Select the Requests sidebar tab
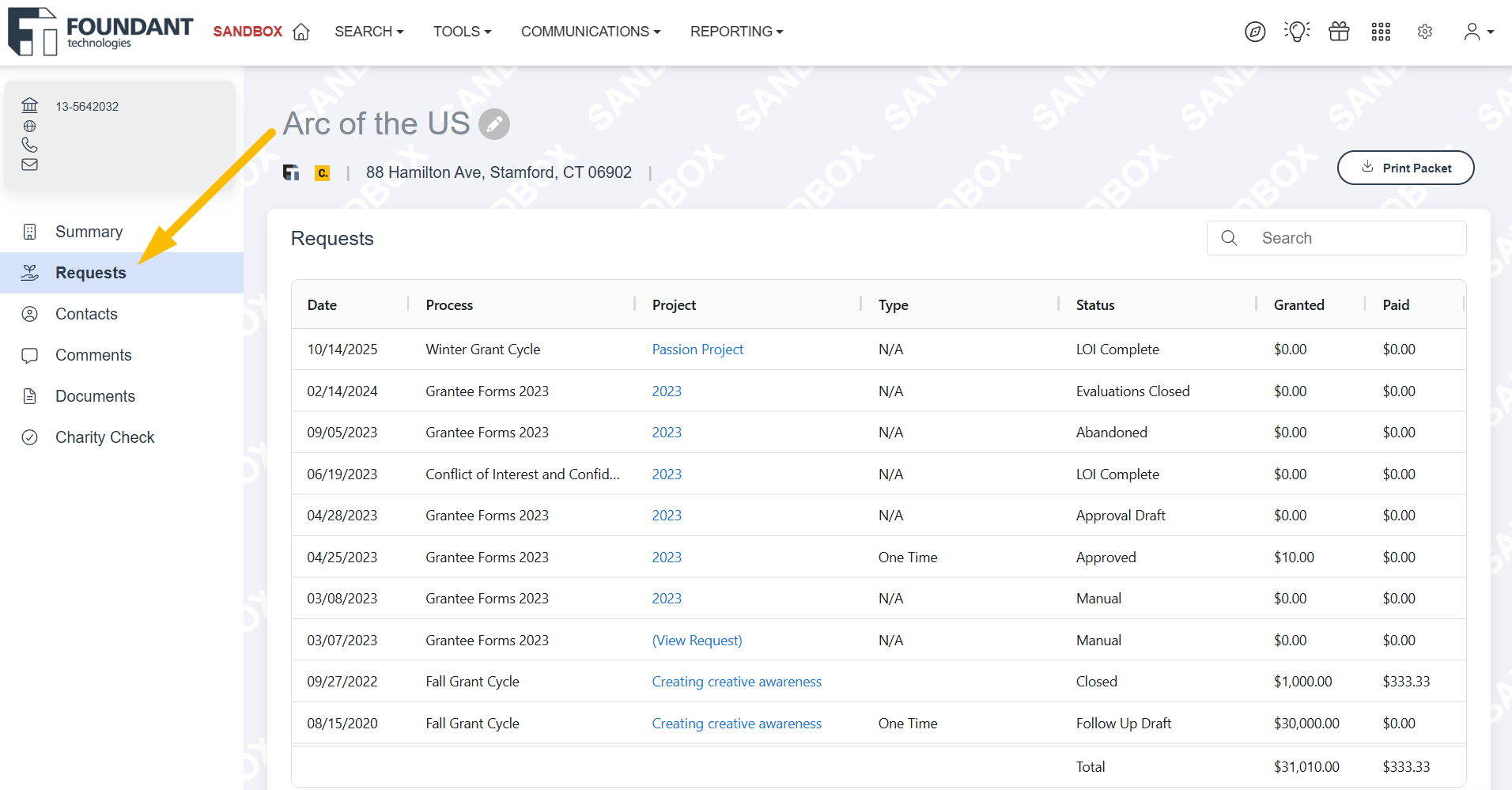The width and height of the screenshot is (1512, 790). click(x=122, y=273)
